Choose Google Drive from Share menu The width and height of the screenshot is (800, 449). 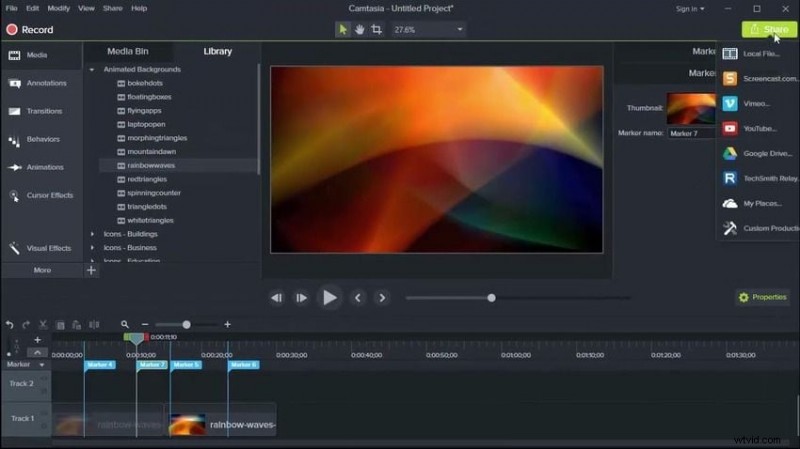(759, 154)
